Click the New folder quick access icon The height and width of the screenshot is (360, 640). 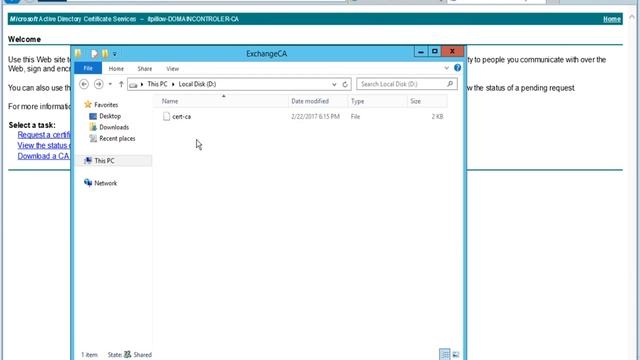tap(105, 53)
